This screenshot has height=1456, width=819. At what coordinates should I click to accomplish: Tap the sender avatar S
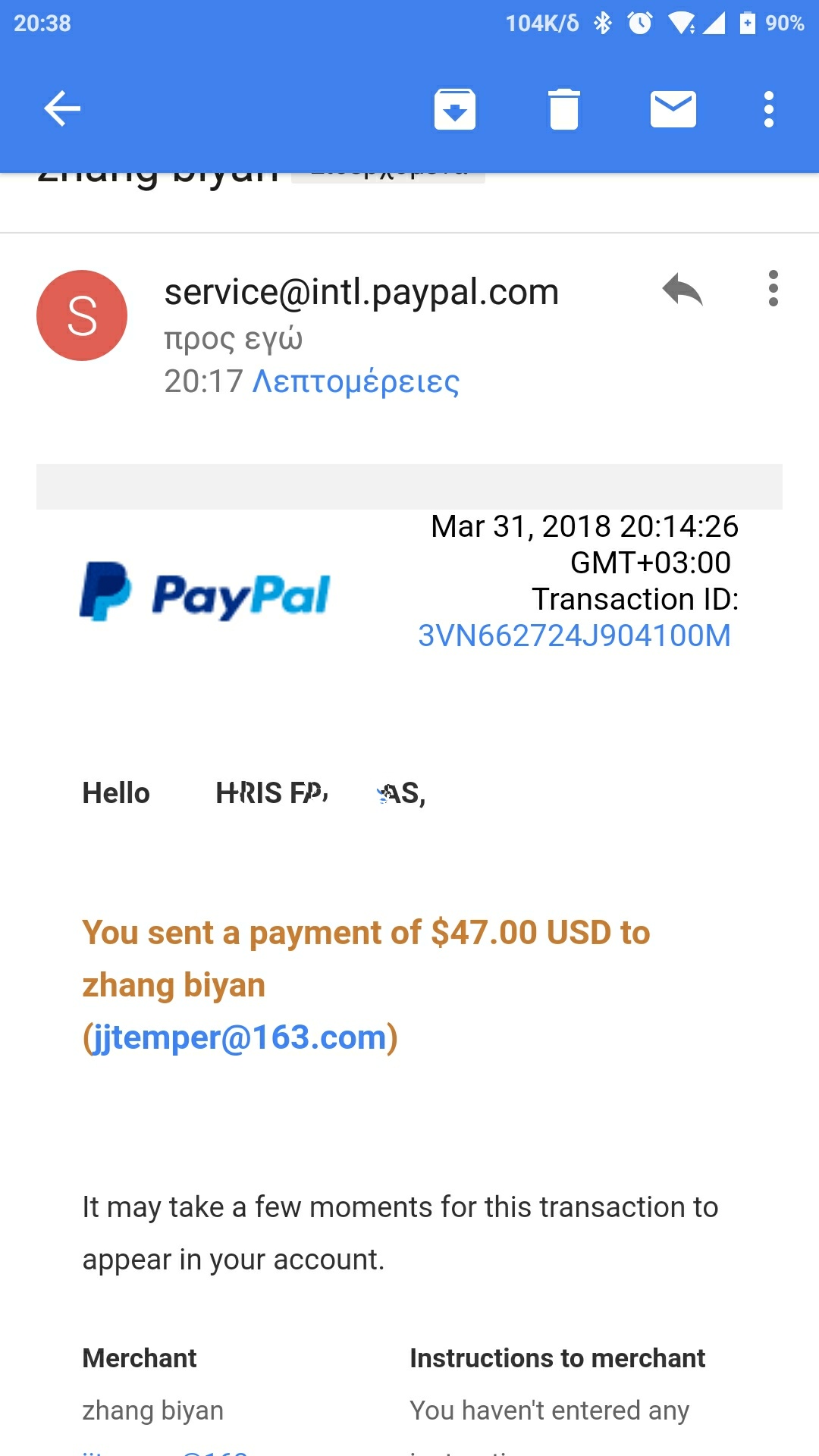(x=82, y=315)
